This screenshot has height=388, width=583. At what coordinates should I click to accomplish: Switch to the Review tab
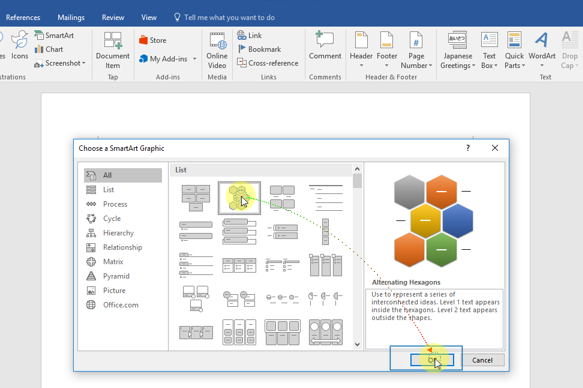tap(113, 17)
